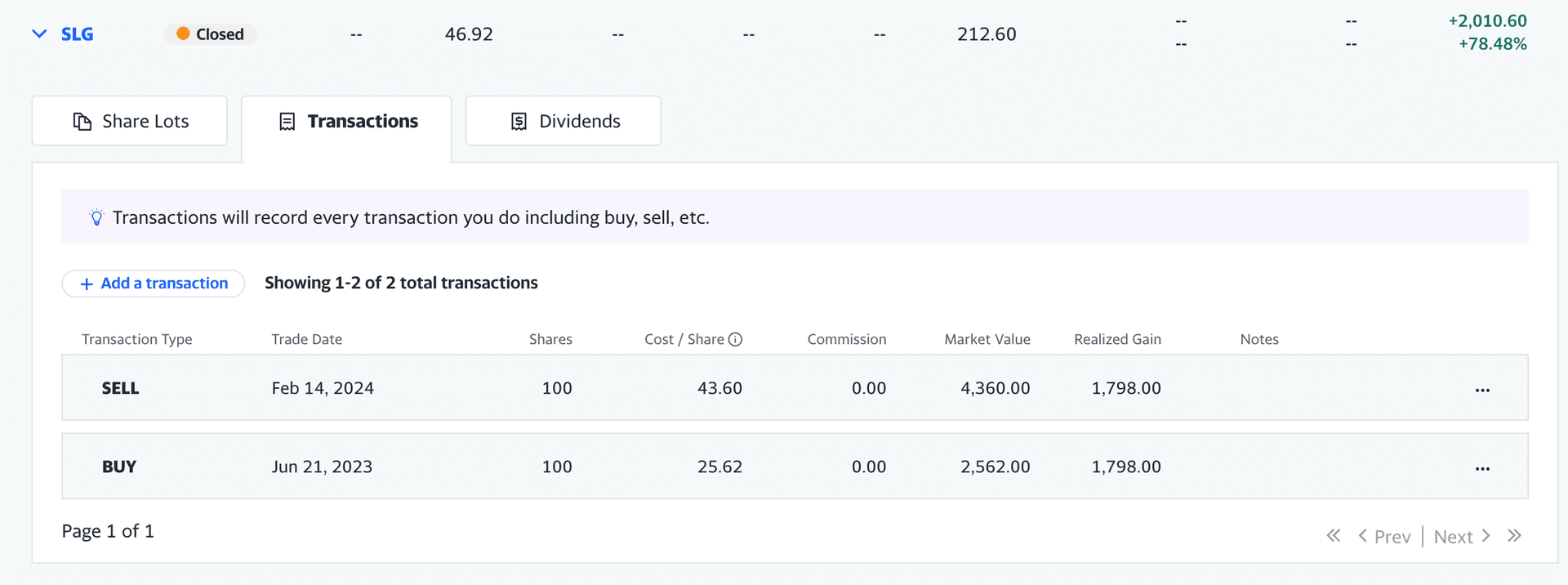Open more options for BUY transaction
Viewport: 1568px width, 585px height.
pos(1482,468)
